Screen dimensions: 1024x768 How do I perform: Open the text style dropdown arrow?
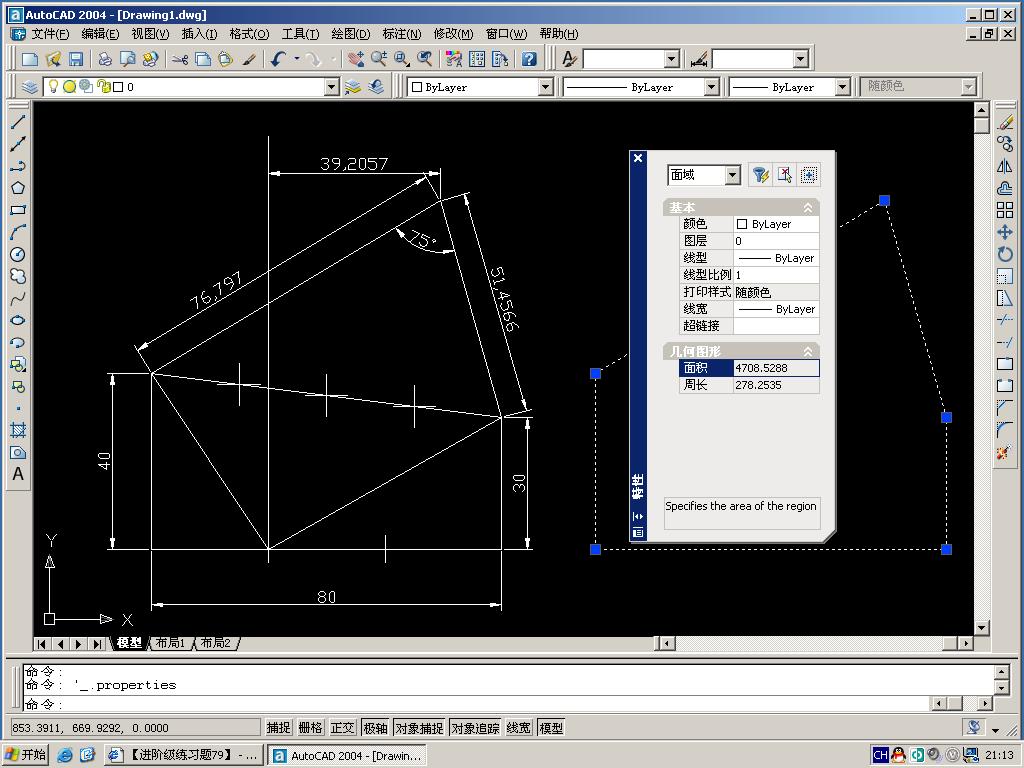(672, 59)
